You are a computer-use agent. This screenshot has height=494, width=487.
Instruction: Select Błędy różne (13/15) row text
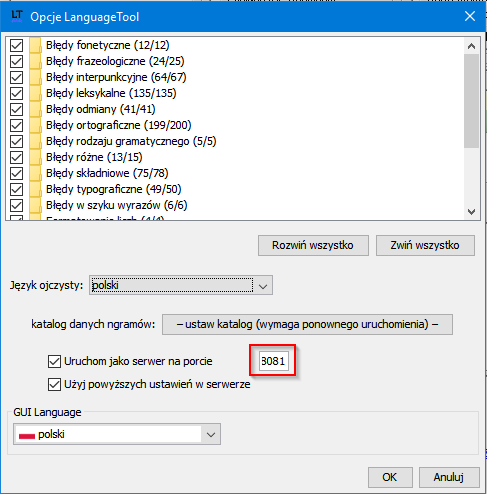(x=94, y=157)
